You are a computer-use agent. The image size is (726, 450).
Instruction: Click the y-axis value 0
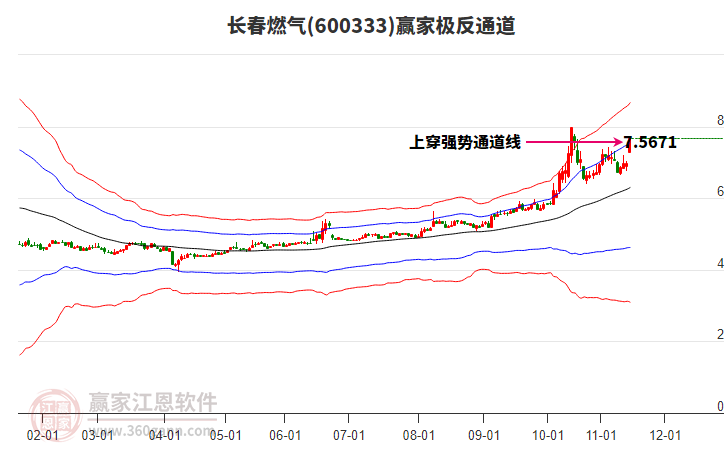click(x=720, y=406)
